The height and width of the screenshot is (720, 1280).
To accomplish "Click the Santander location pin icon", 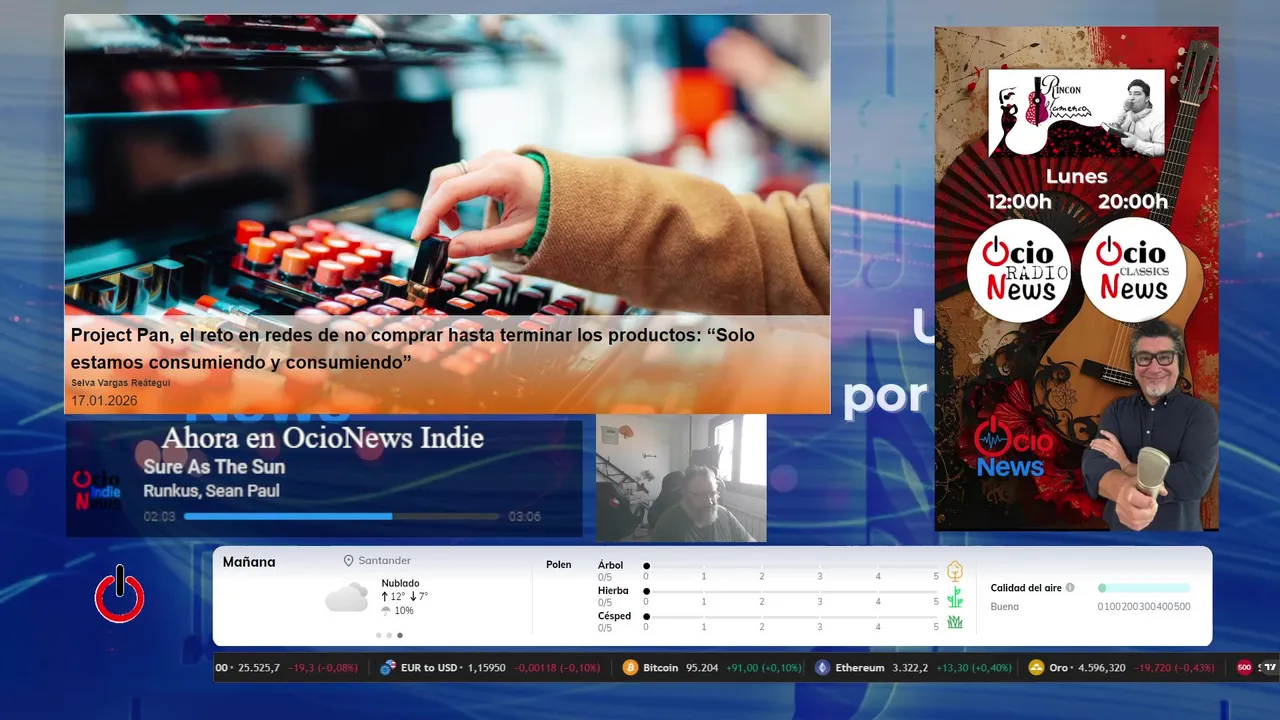I will click(349, 561).
